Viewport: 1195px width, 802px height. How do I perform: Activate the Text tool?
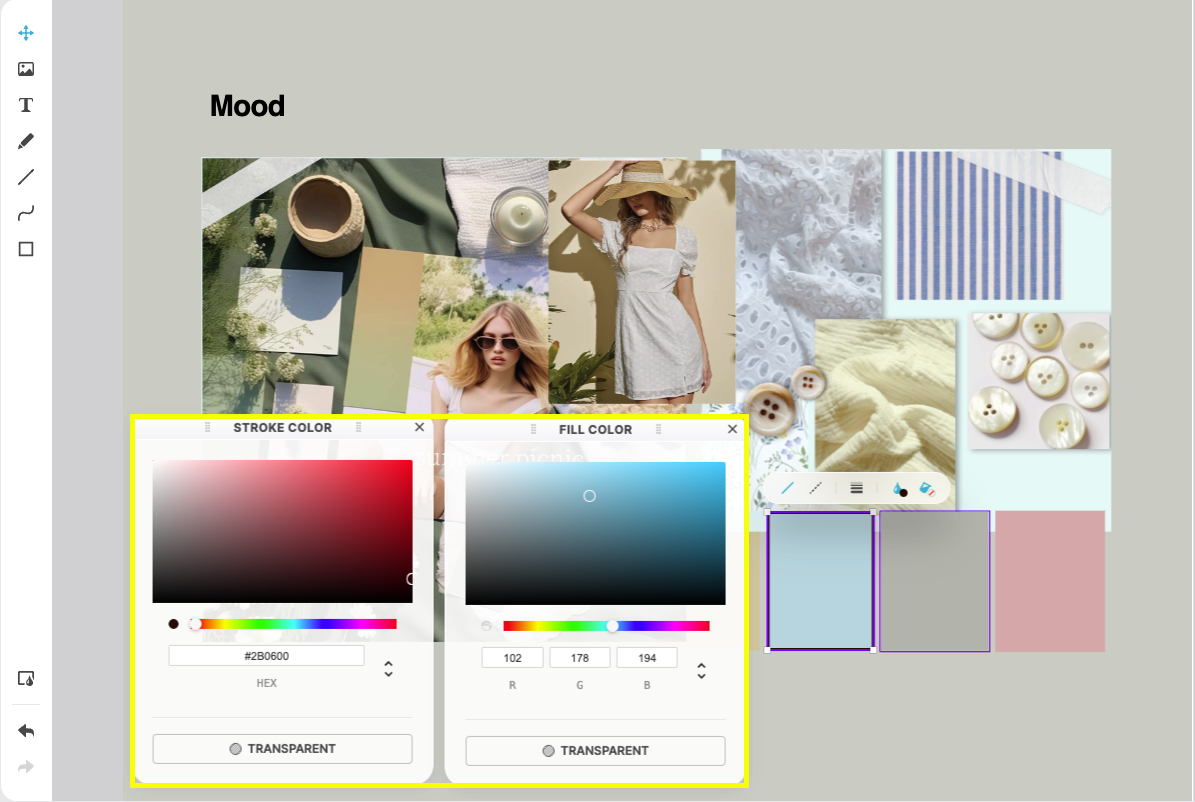point(26,105)
